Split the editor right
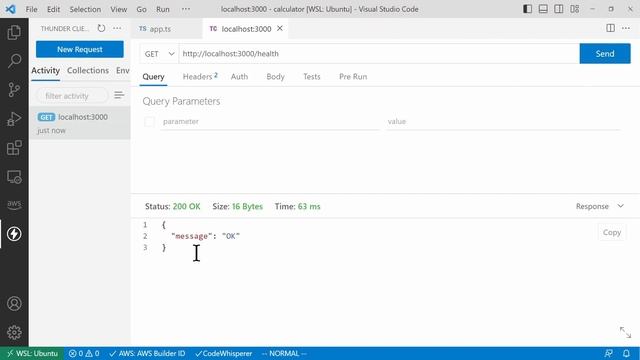The width and height of the screenshot is (640, 360). [610, 28]
